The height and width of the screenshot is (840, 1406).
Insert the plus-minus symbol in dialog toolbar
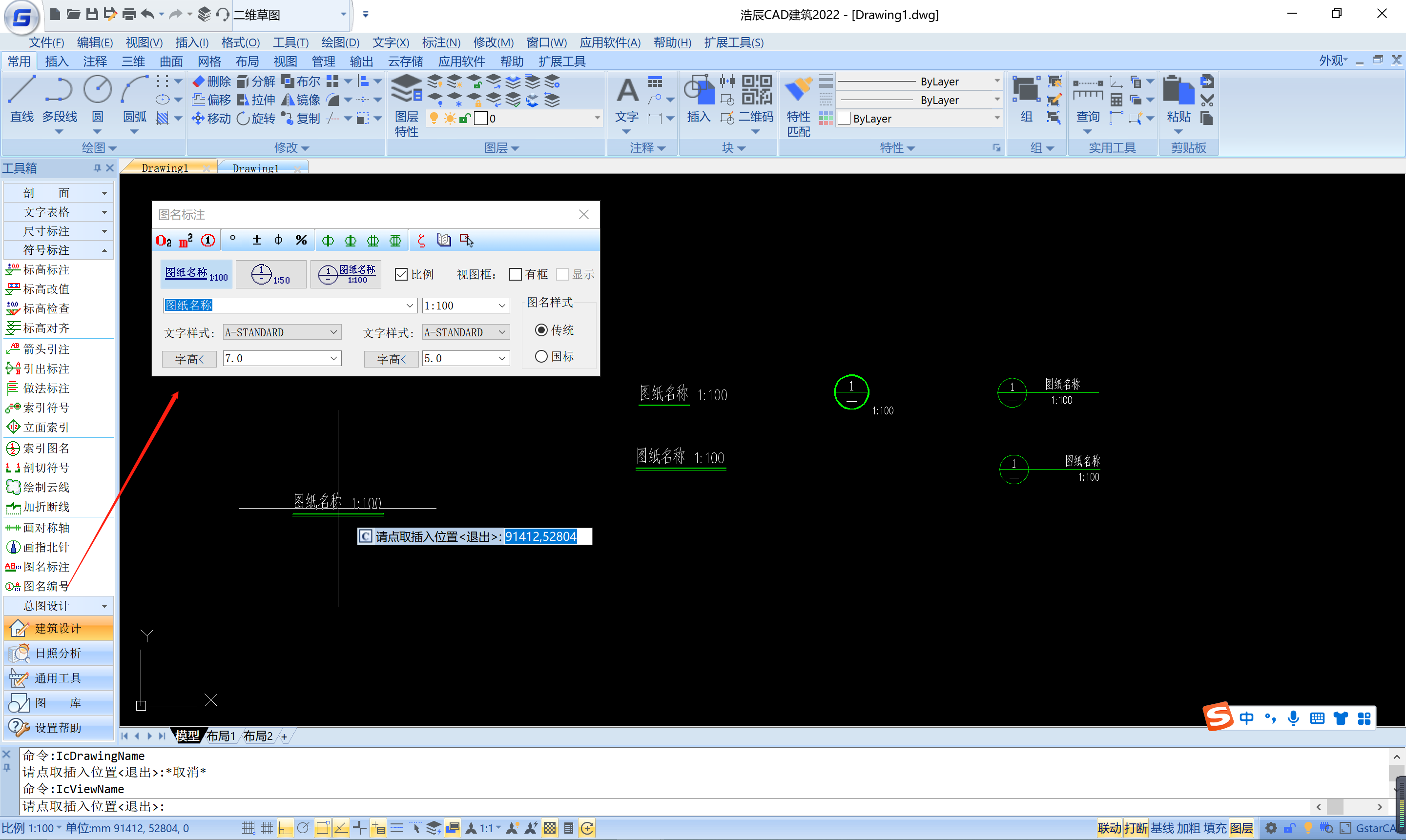click(256, 240)
